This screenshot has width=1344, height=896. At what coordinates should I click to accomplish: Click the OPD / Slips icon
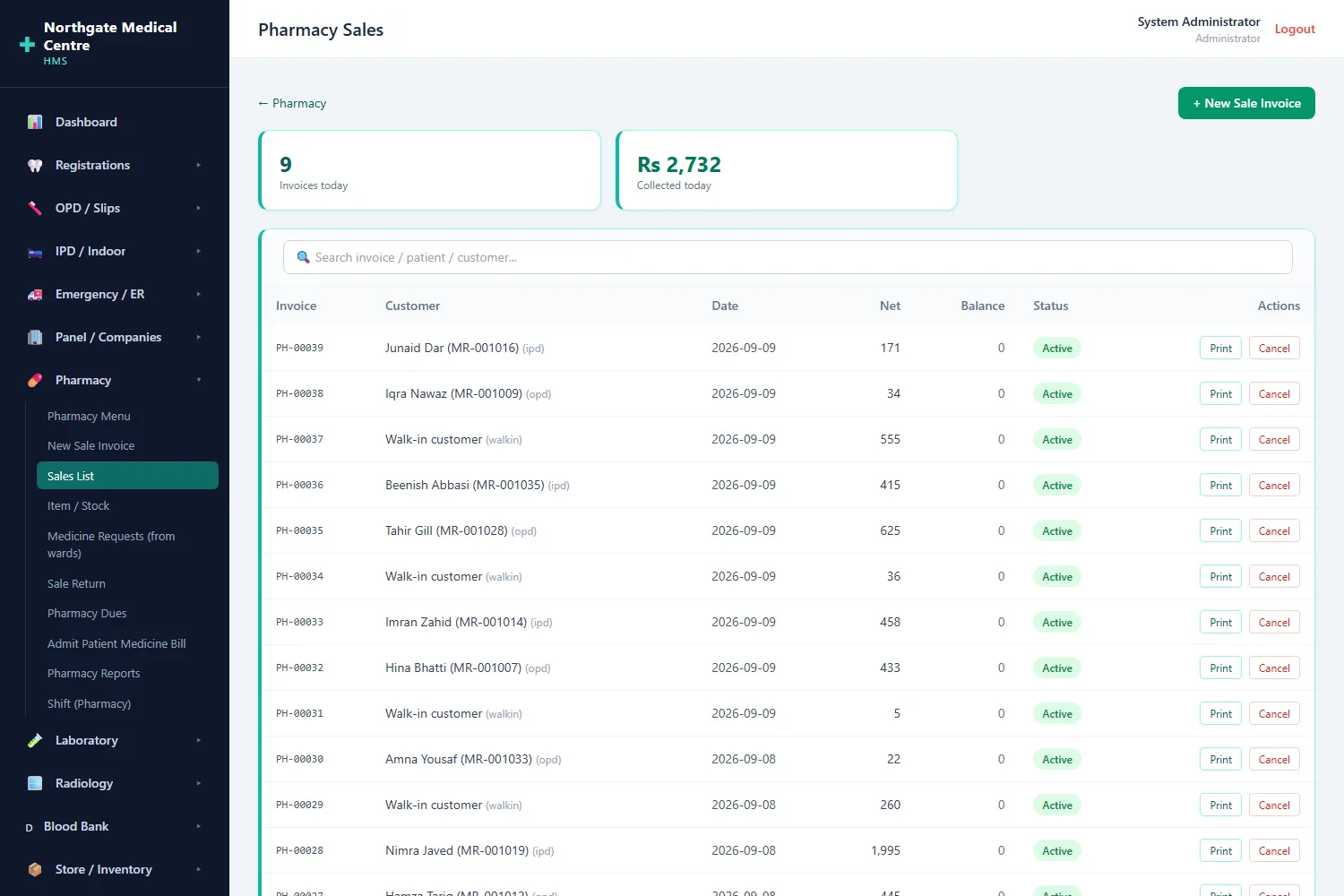(x=35, y=208)
